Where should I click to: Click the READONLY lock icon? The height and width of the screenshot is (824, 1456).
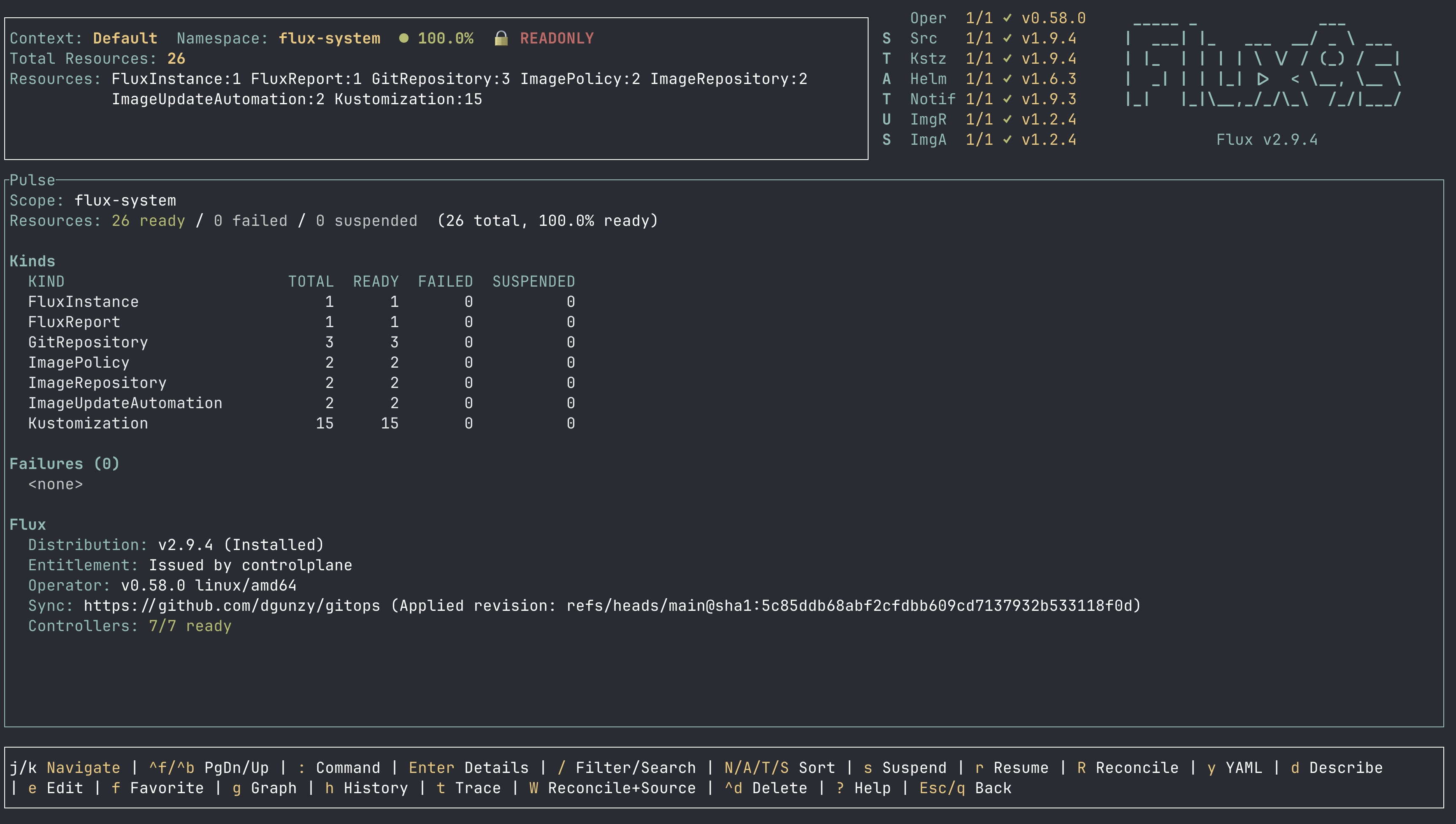coord(501,38)
